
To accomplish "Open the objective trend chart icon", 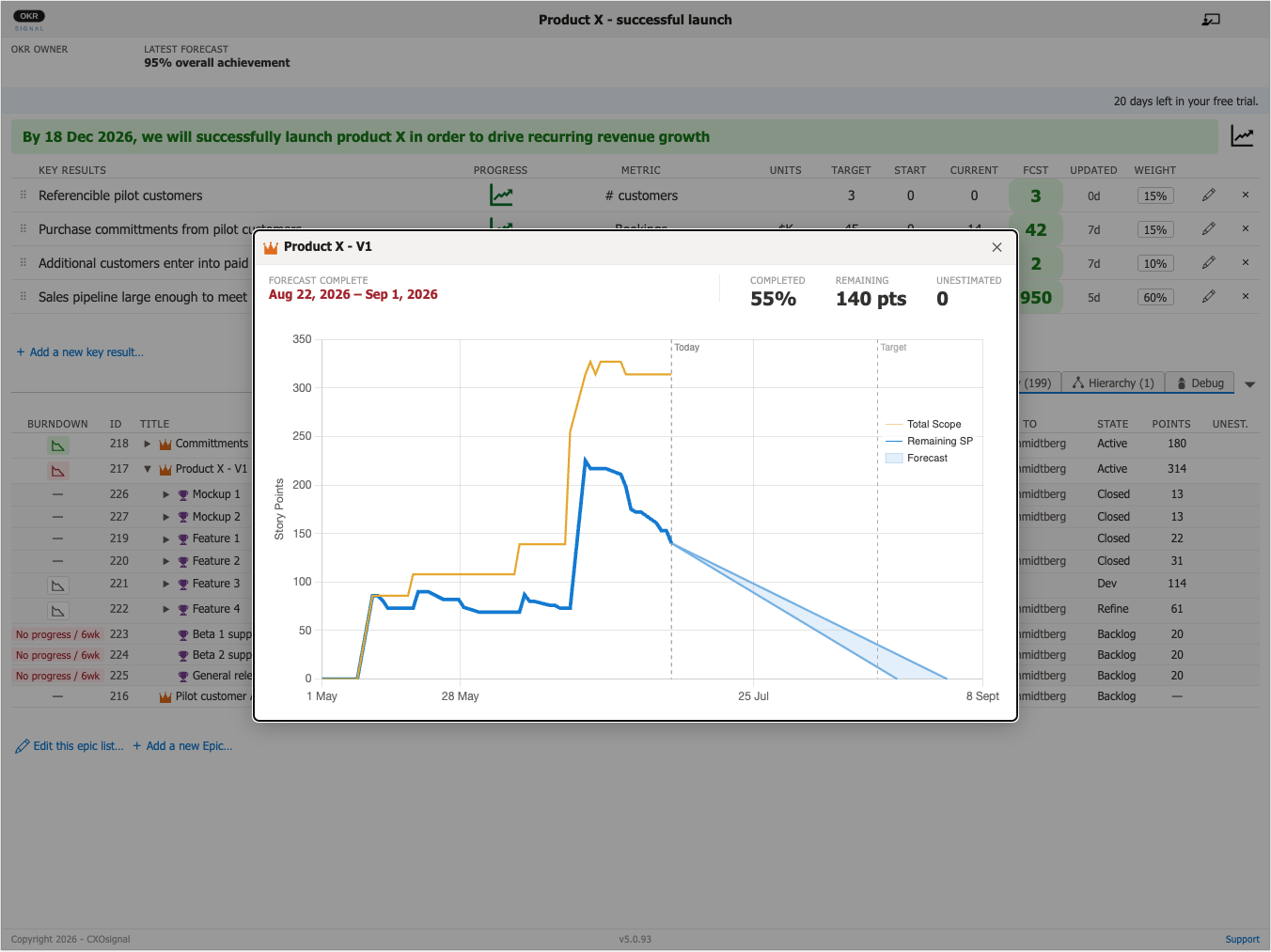I will 1242,136.
